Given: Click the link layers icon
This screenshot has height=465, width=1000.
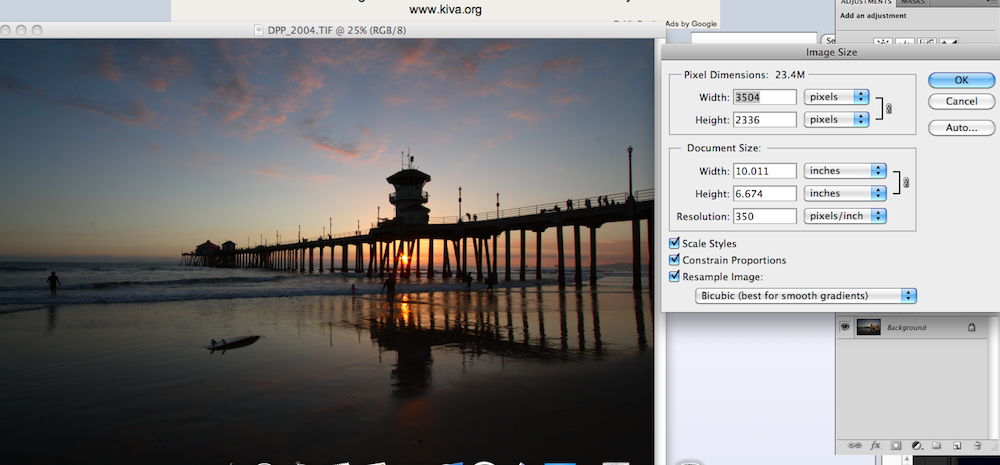Looking at the screenshot, I should [853, 445].
